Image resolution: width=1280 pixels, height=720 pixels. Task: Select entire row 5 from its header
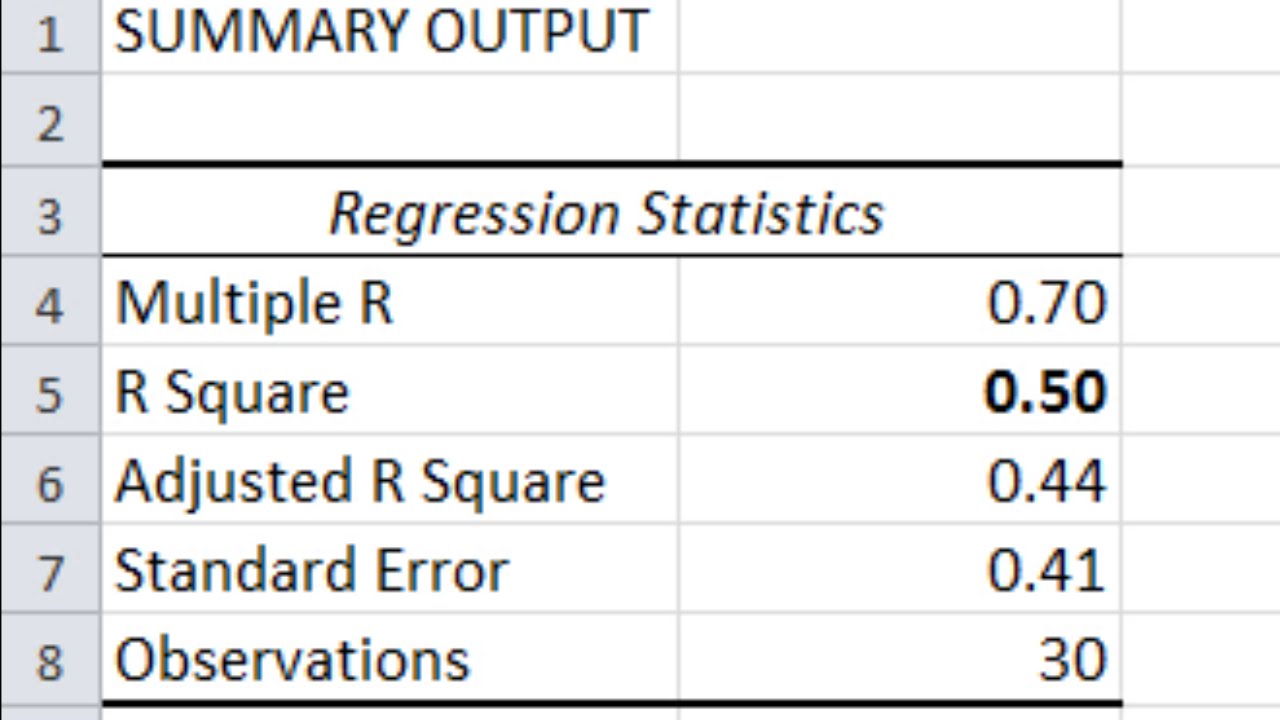[x=50, y=393]
